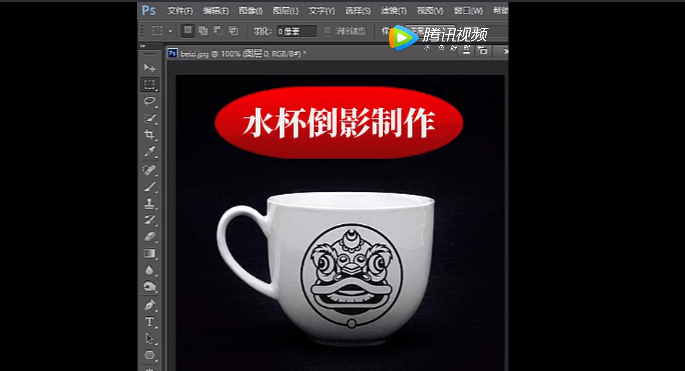Click the red 水杯倒影制作 title banner

point(339,122)
